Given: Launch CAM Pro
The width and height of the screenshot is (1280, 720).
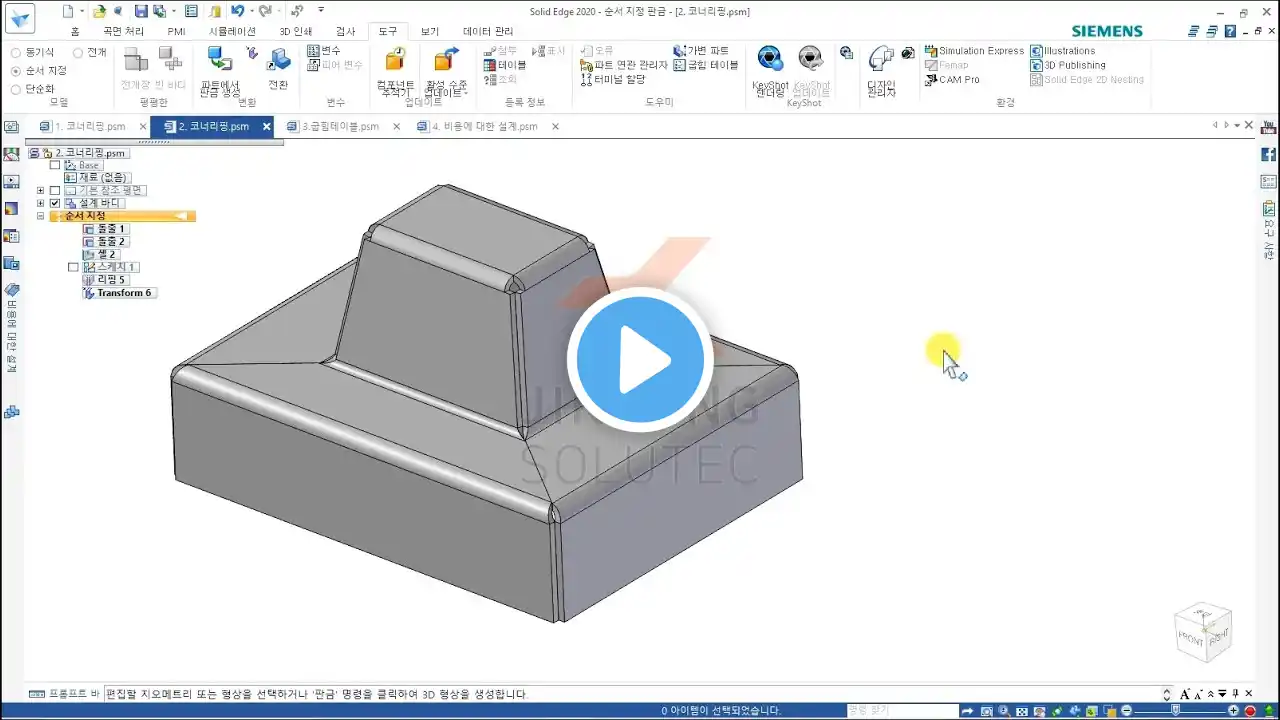Looking at the screenshot, I should coord(952,79).
